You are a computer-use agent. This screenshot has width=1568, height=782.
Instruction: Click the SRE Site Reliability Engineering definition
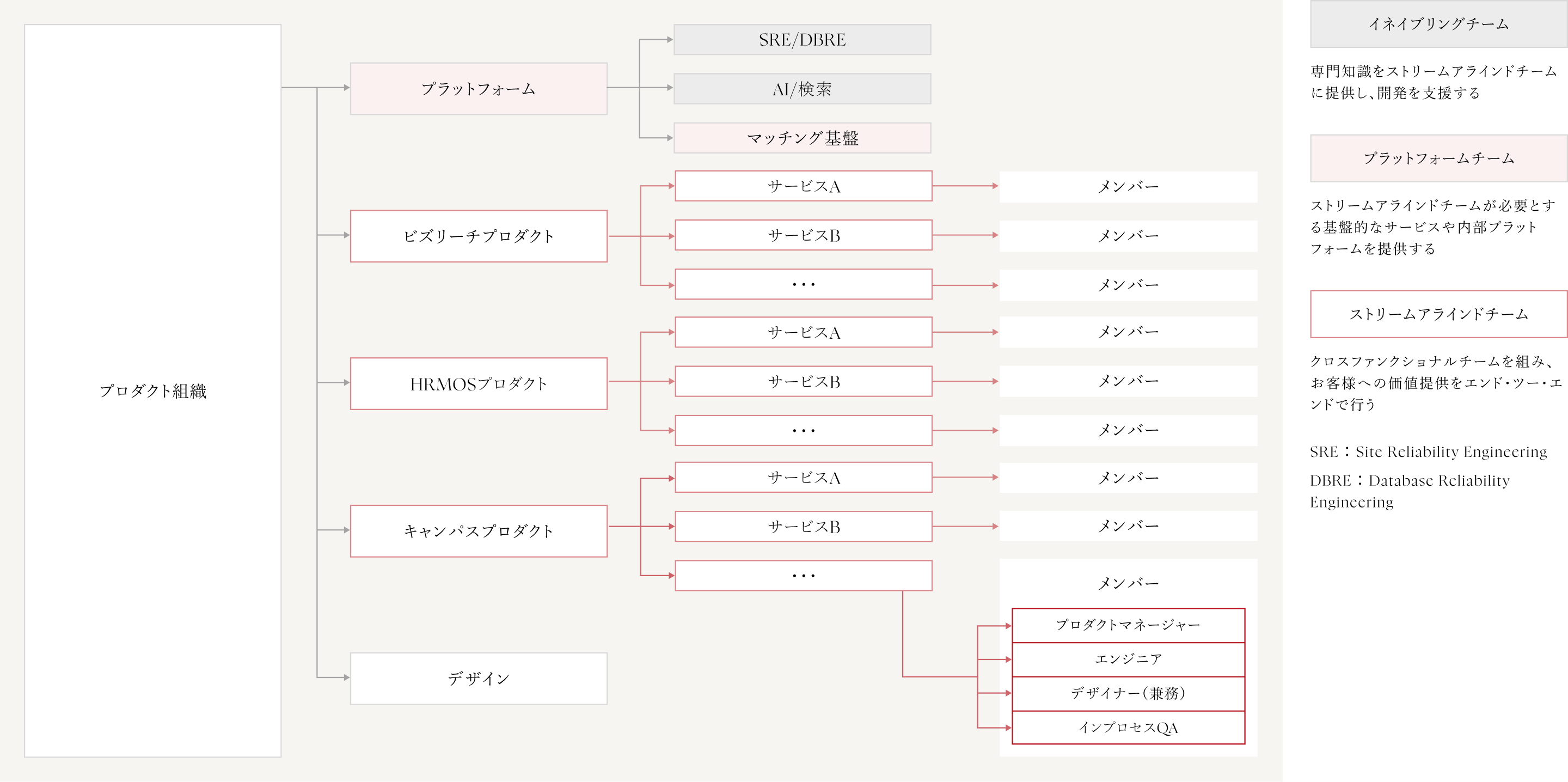[x=1428, y=452]
